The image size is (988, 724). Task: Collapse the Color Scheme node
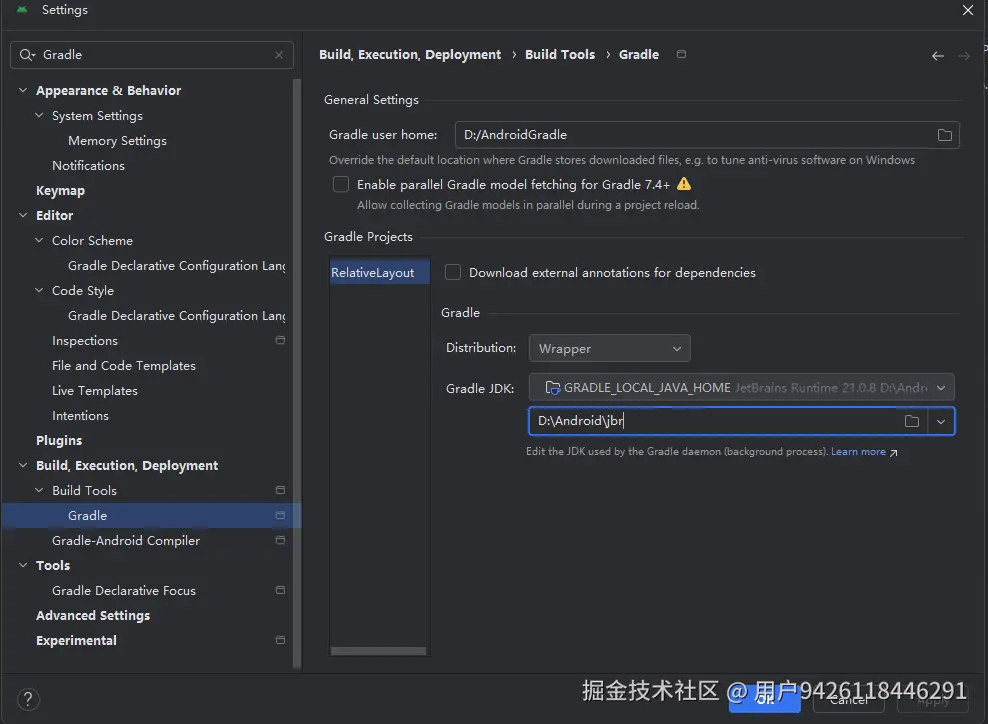click(x=39, y=240)
